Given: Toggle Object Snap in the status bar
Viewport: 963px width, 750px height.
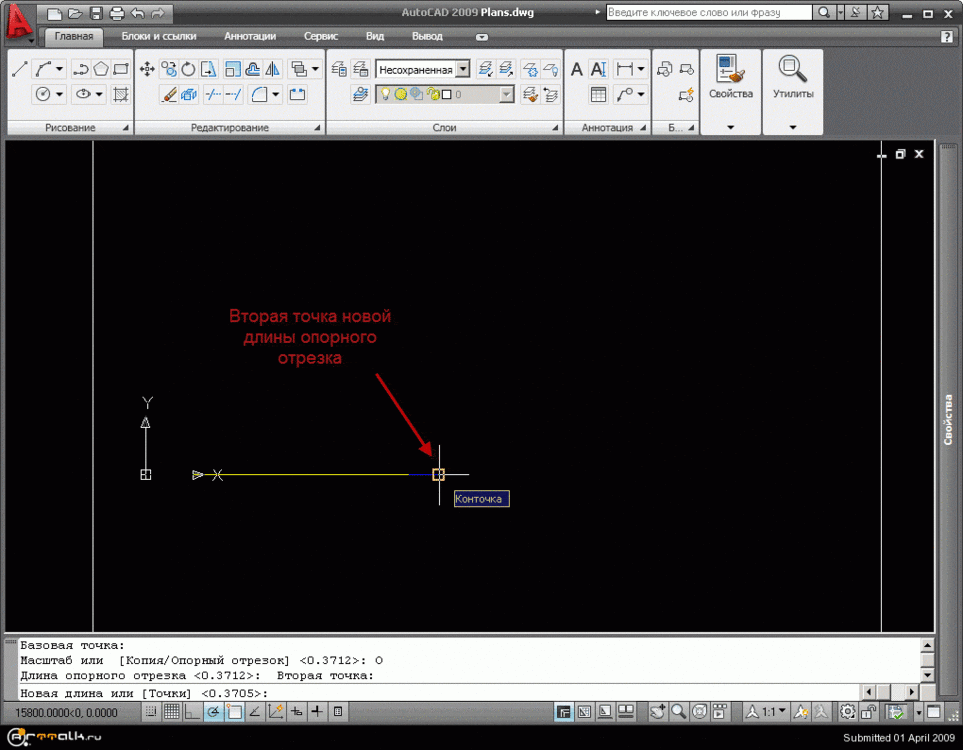Looking at the screenshot, I should [x=234, y=712].
